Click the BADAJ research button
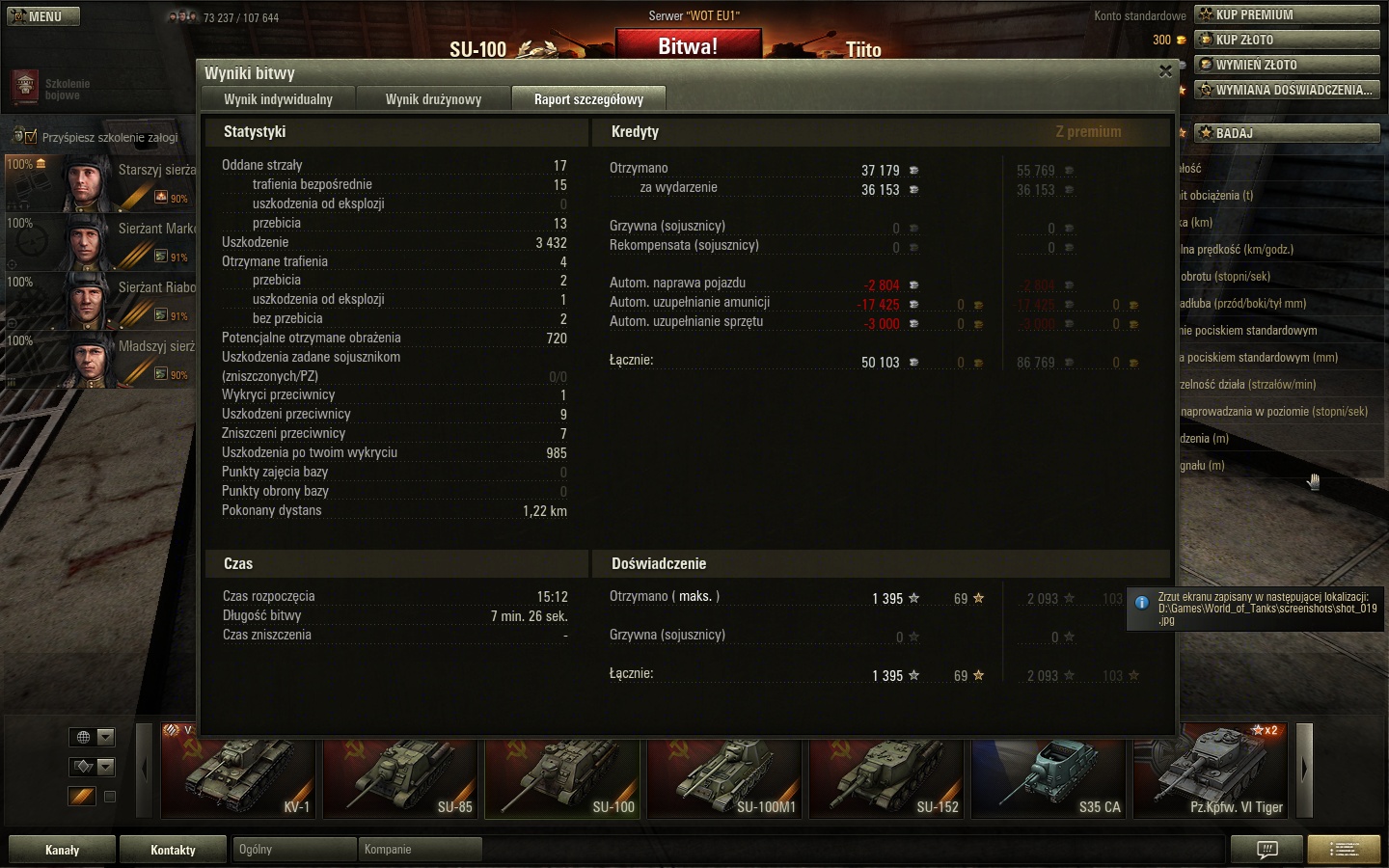The image size is (1389, 868). click(1287, 133)
